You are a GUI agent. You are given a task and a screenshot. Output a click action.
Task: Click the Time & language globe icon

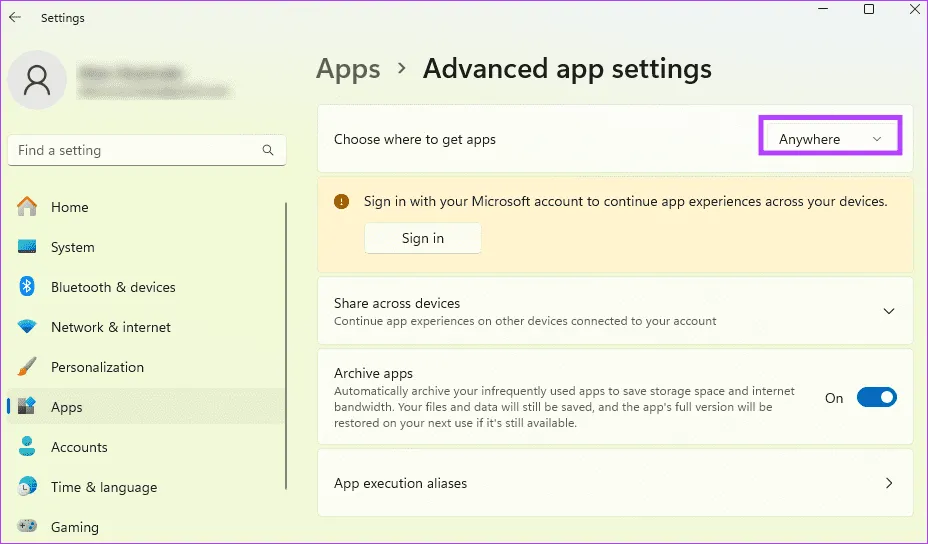(x=28, y=487)
